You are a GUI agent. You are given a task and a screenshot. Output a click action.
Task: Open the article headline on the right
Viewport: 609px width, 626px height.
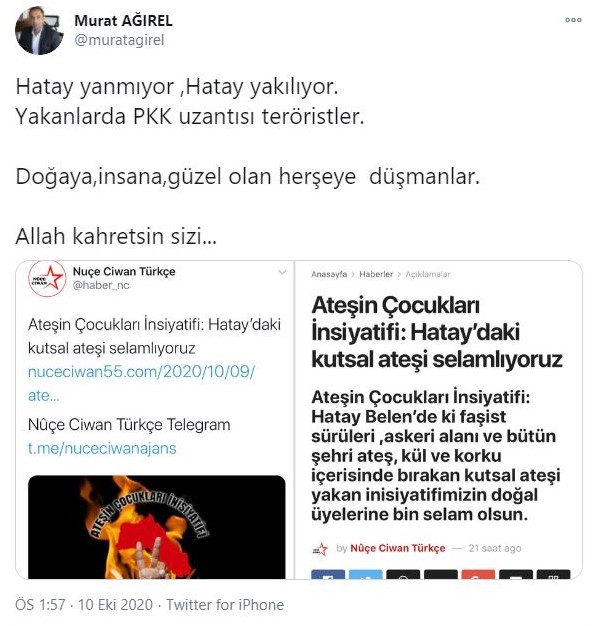[437, 332]
